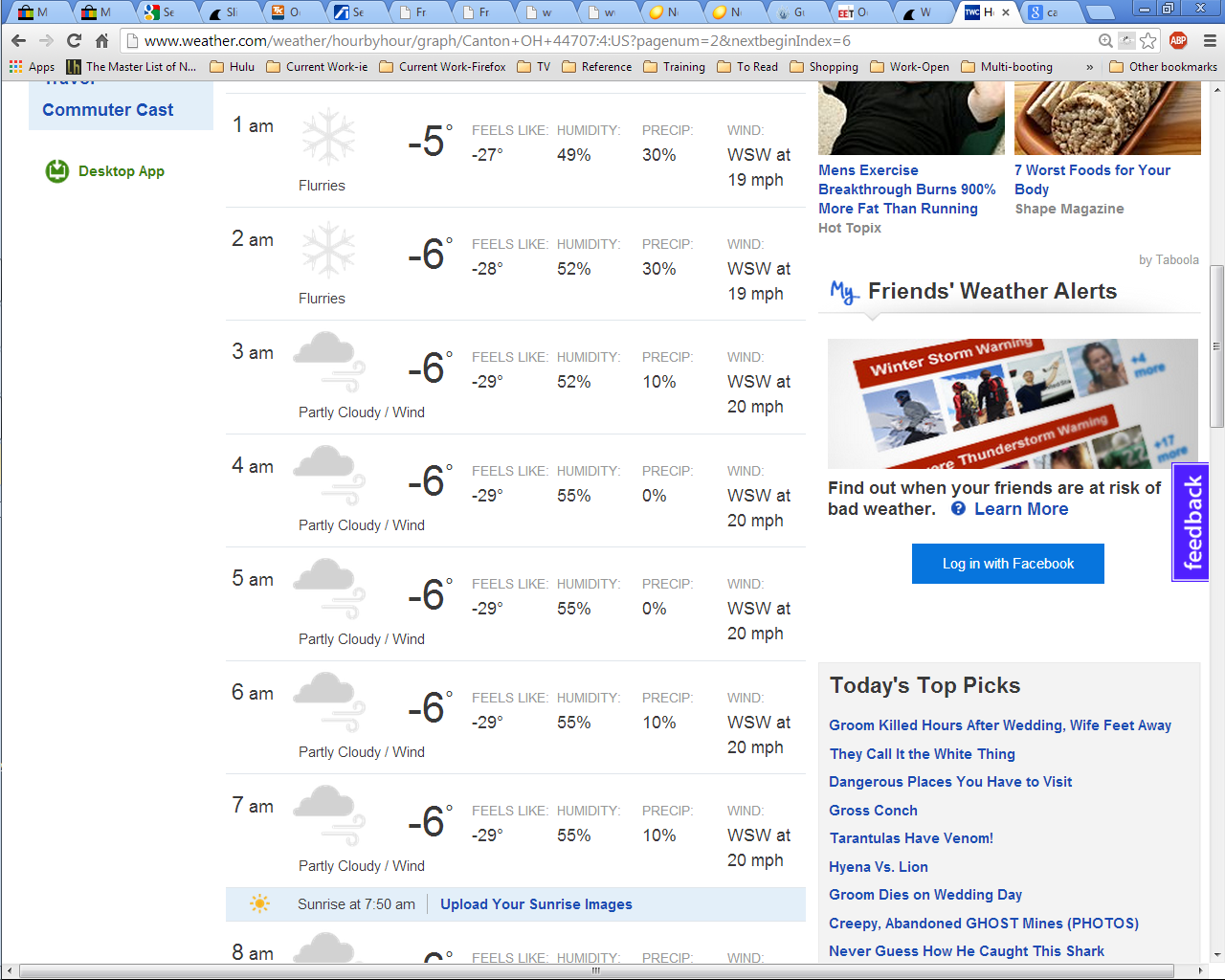Open the Hulu bookmarks folder

point(232,67)
